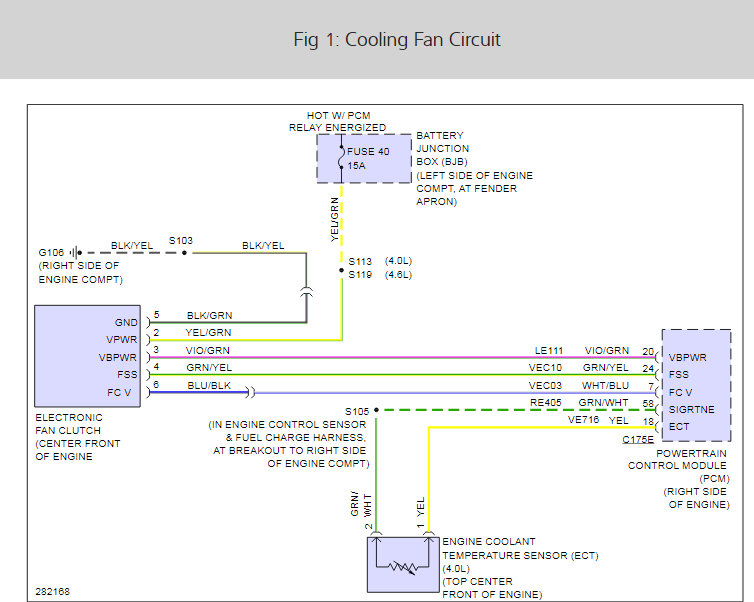Click the PCM pin number 58
The image size is (754, 602).
point(648,403)
